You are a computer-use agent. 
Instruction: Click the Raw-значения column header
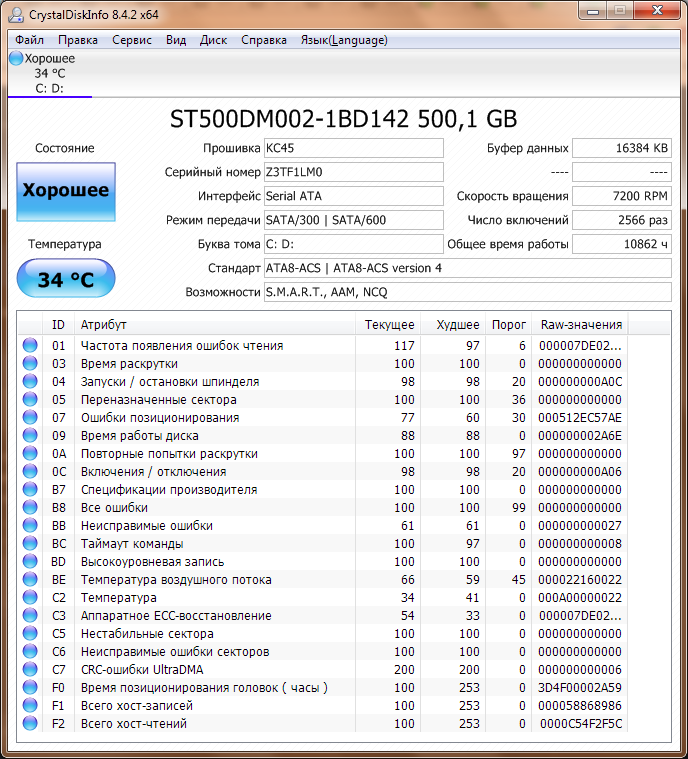point(580,325)
